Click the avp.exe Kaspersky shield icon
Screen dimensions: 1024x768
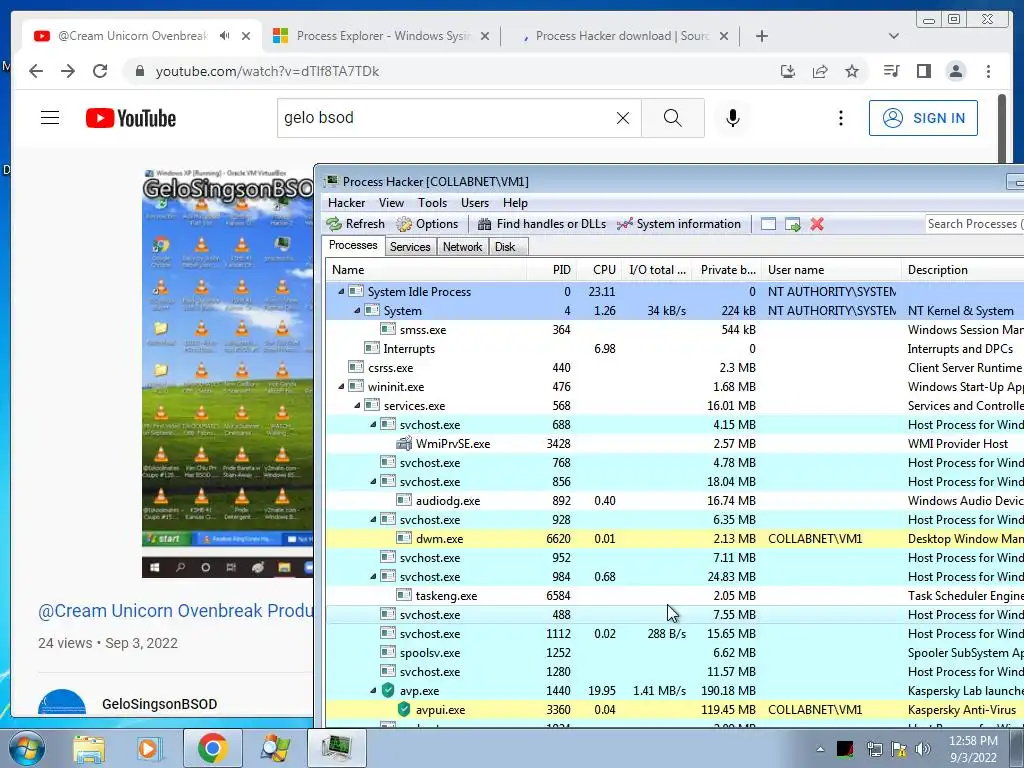click(388, 690)
